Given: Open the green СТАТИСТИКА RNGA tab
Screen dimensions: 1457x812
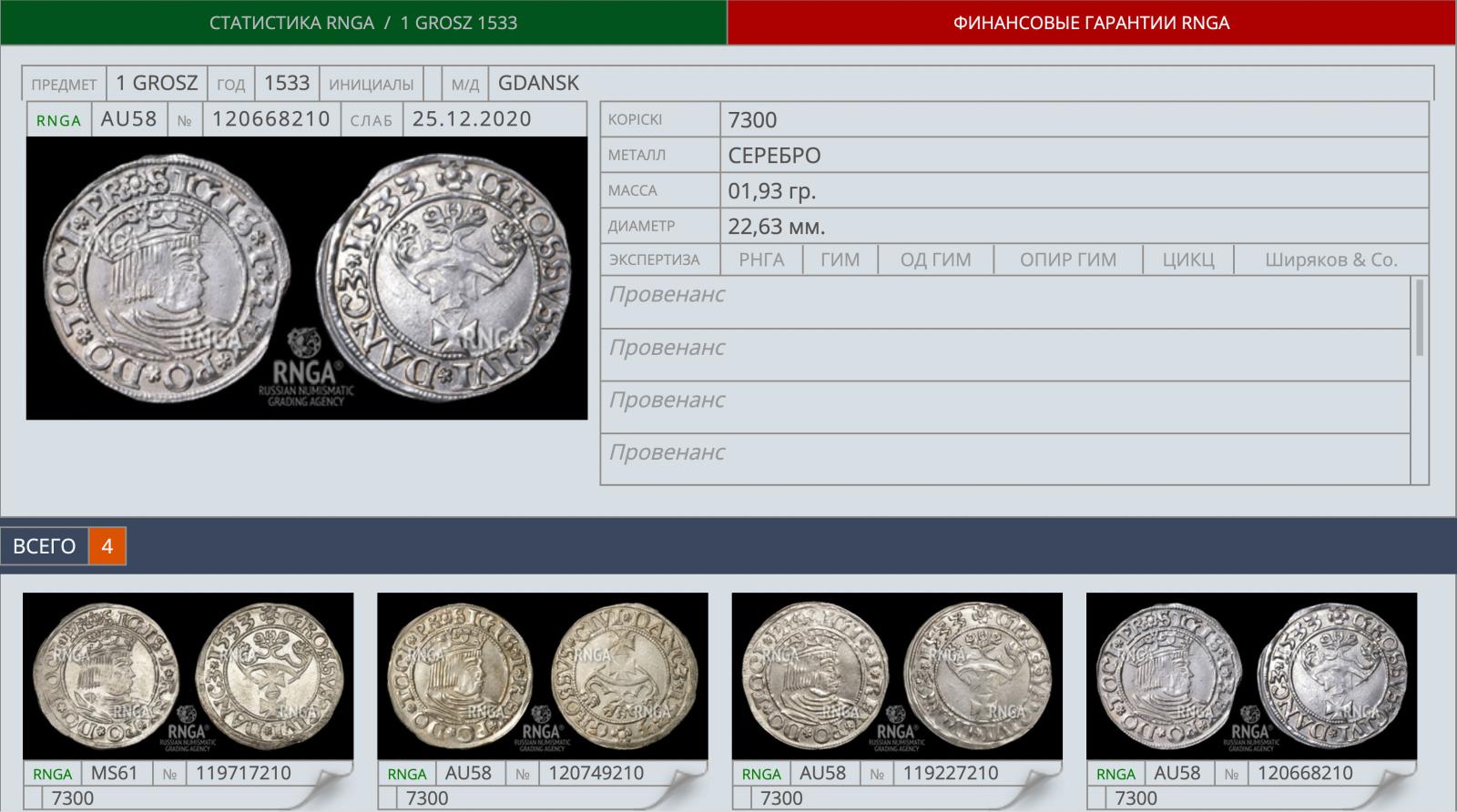Looking at the screenshot, I should (363, 22).
